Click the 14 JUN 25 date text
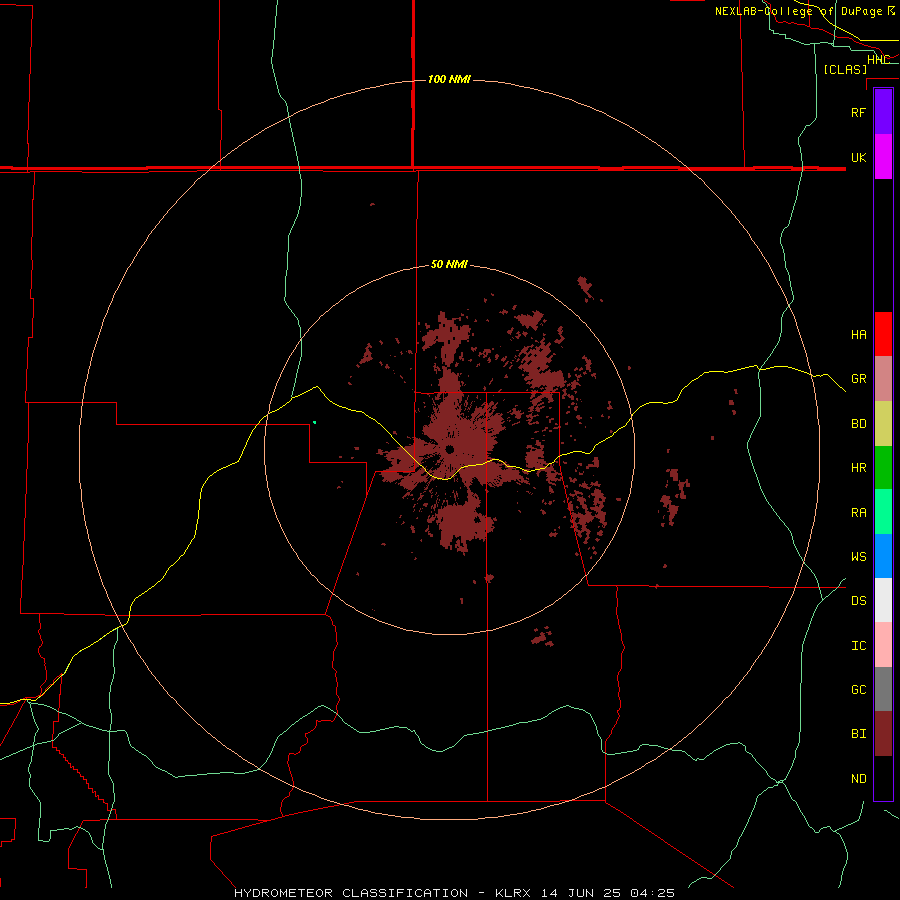 [581, 893]
